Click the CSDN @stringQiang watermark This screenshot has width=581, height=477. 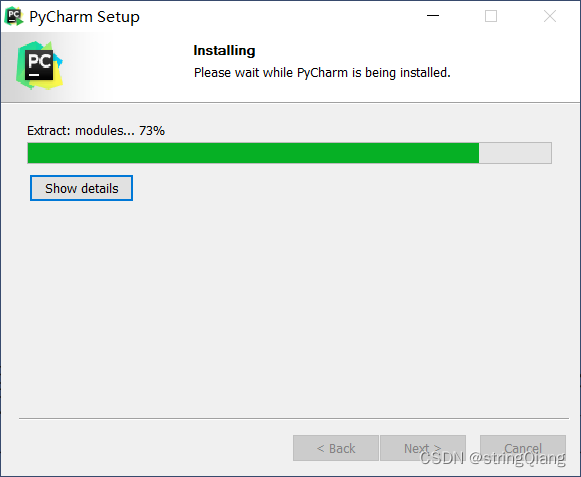pyautogui.click(x=493, y=458)
